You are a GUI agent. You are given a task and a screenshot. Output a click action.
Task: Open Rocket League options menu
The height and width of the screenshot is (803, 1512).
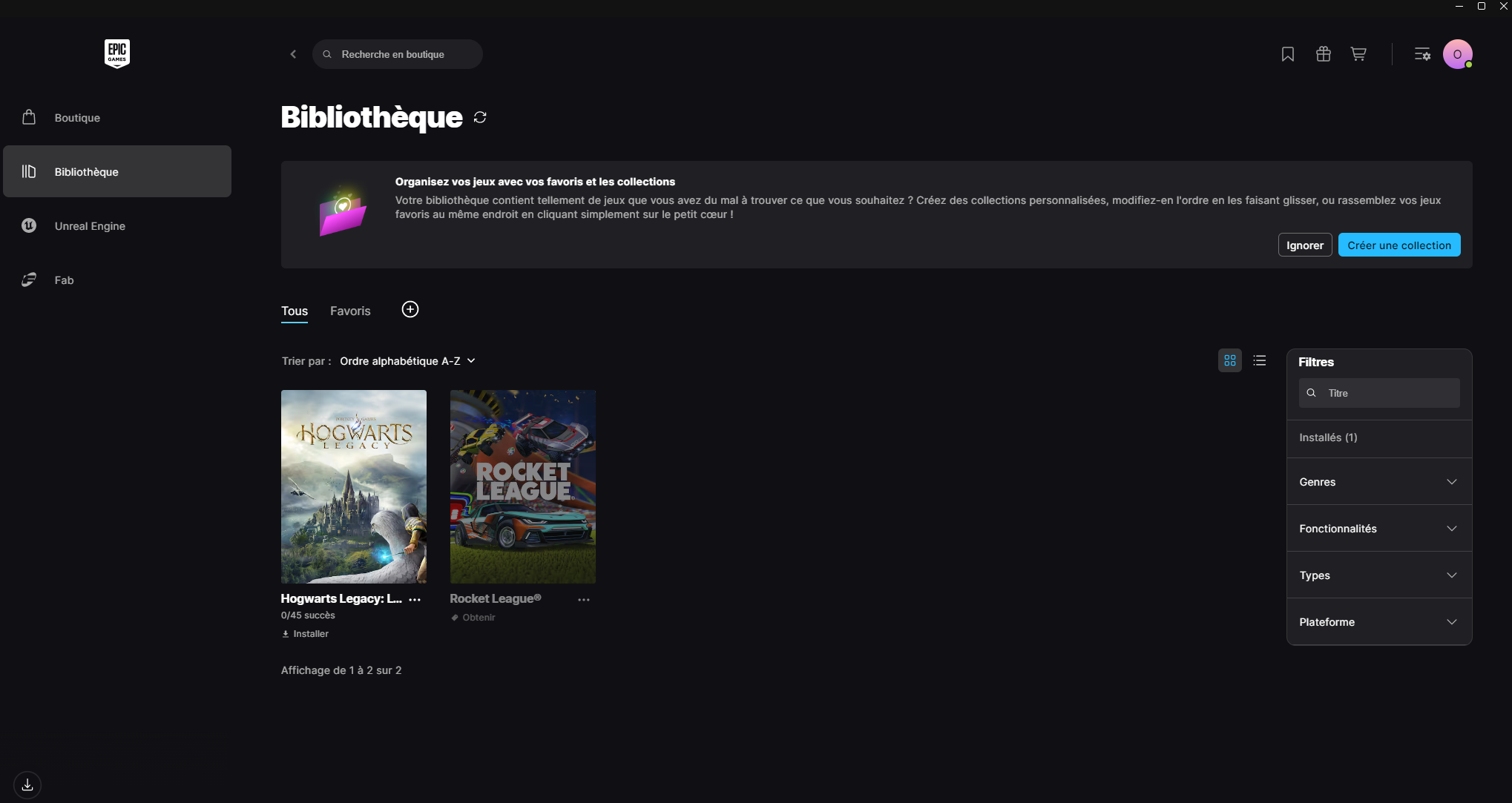pyautogui.click(x=584, y=599)
